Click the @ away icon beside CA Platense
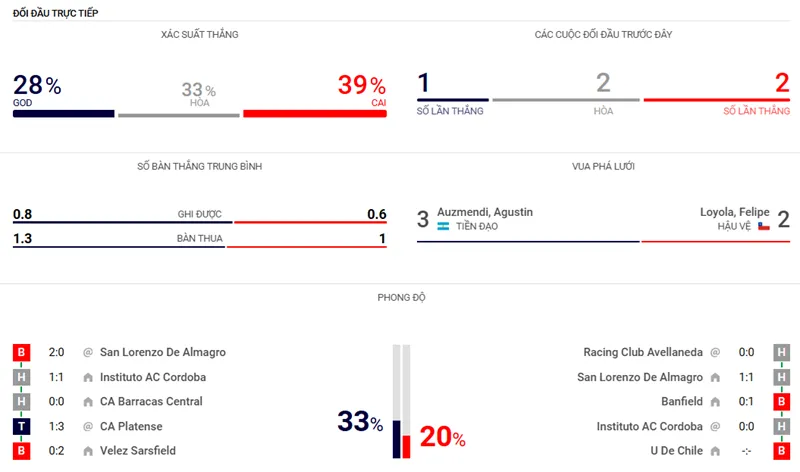Screen dimensions: 800x472 (x=88, y=427)
